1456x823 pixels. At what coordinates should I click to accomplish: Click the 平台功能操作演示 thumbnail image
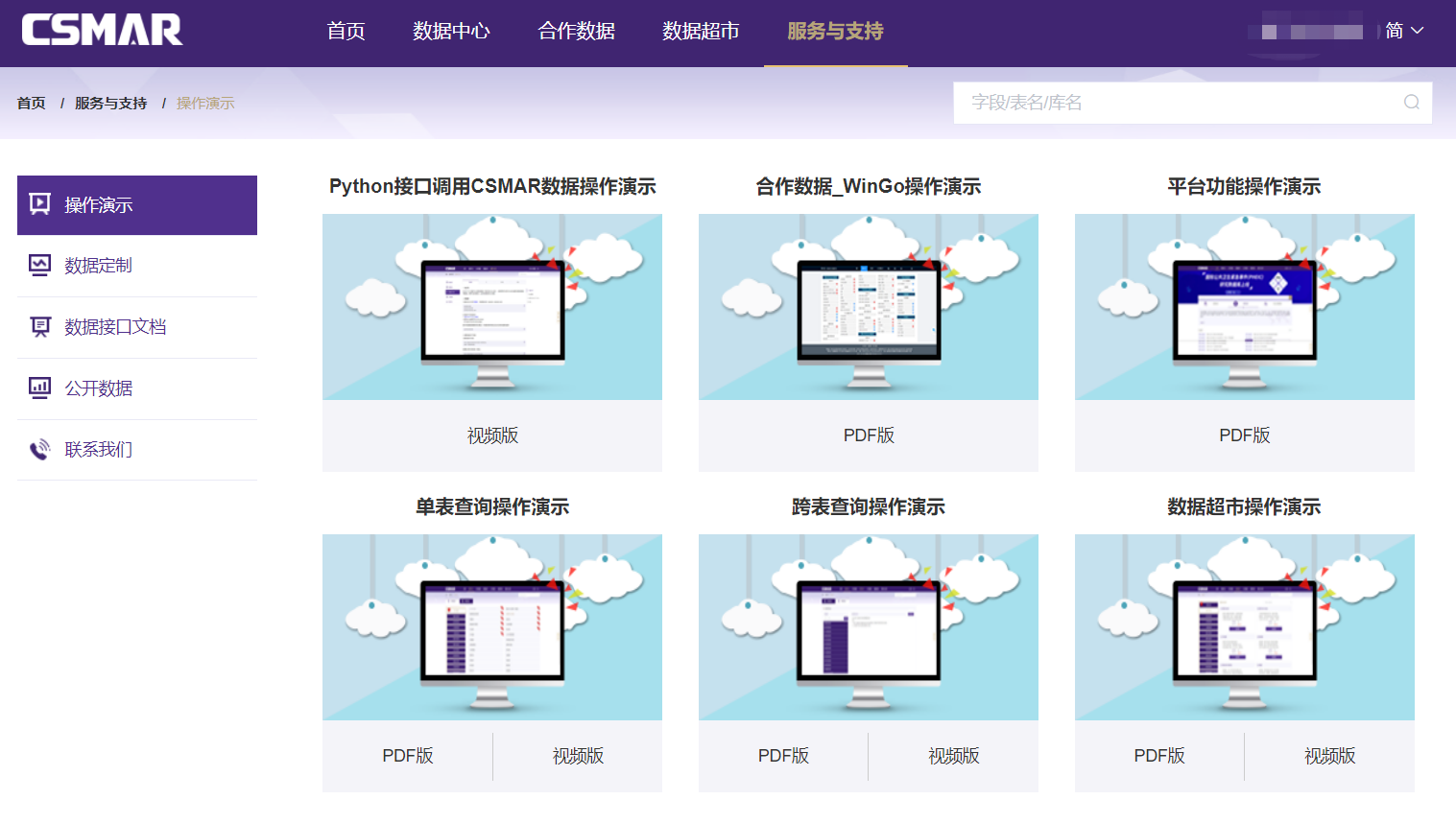coord(1244,307)
